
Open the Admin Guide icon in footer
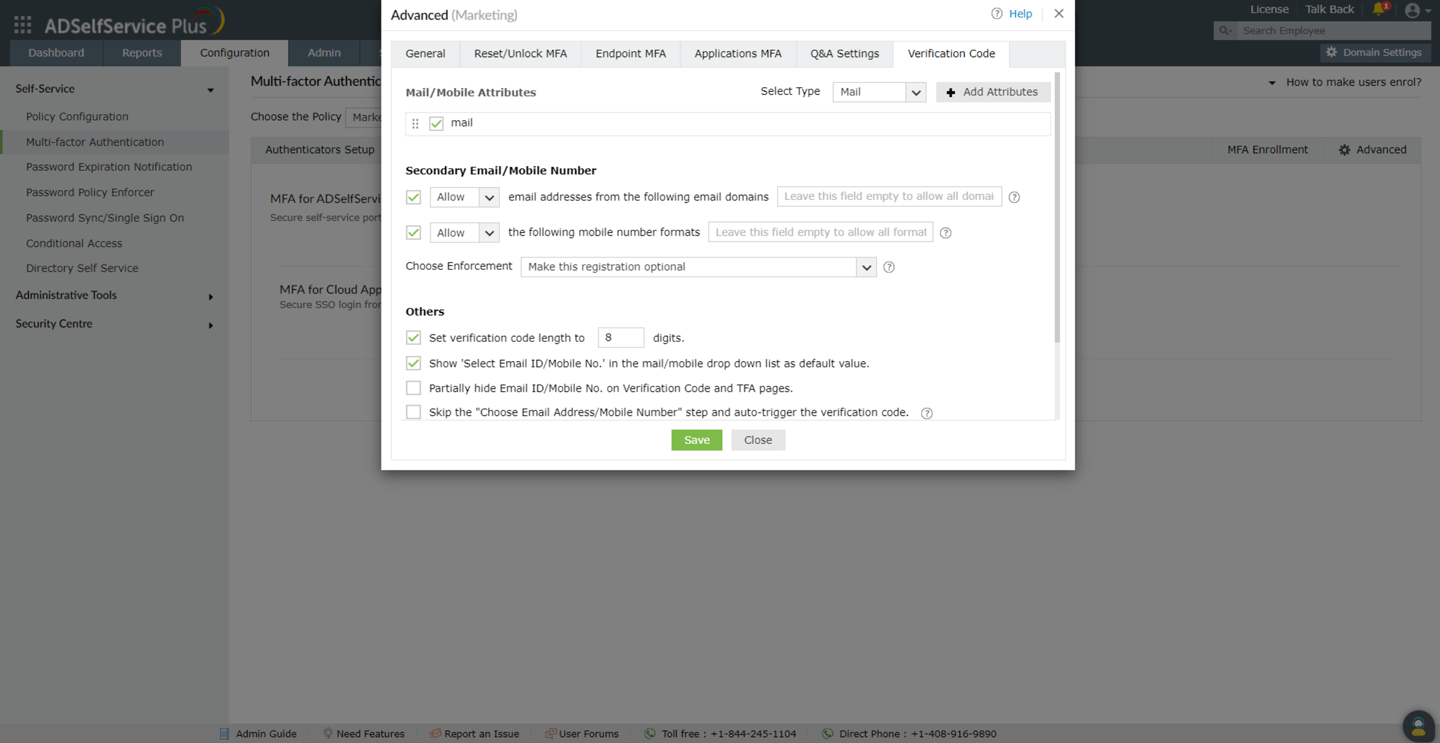point(224,734)
